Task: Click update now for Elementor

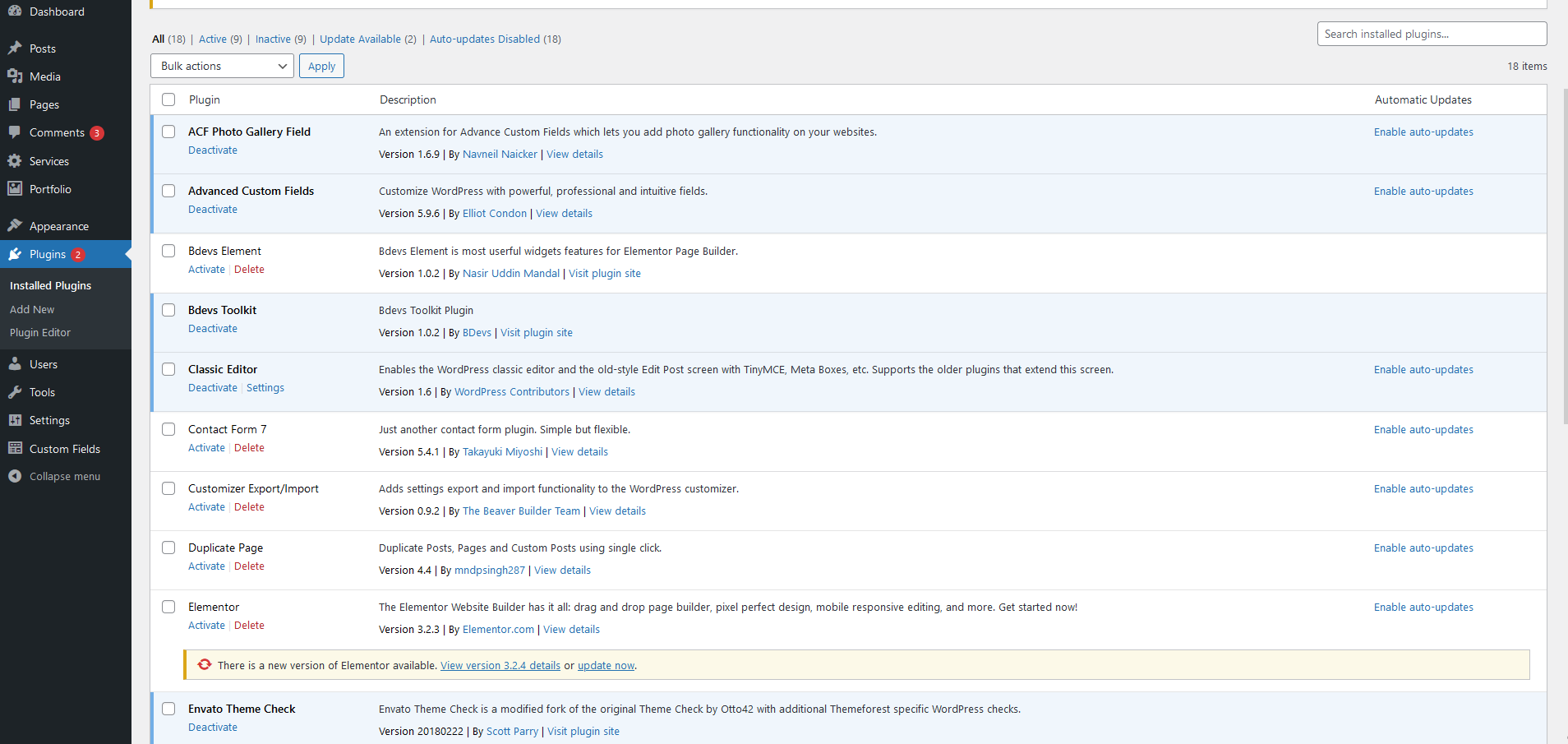Action: pyautogui.click(x=606, y=665)
